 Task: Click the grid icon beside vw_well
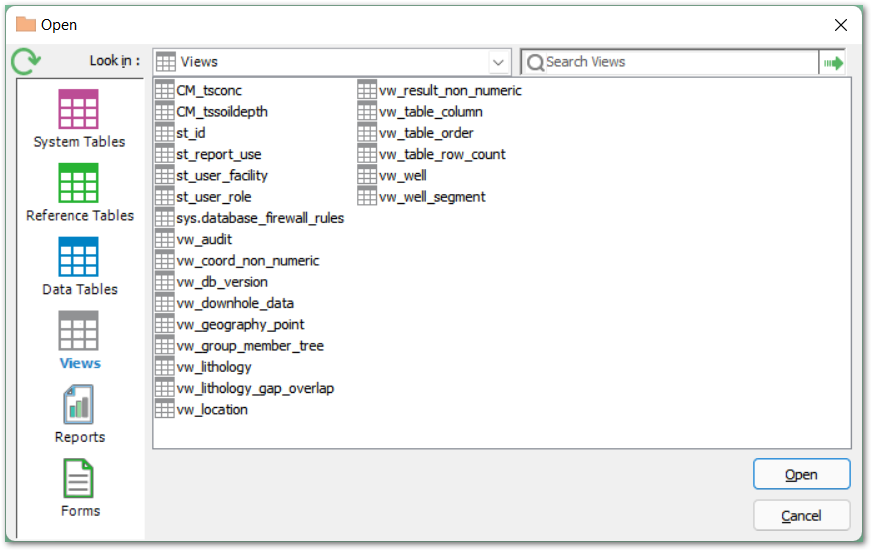[x=367, y=175]
